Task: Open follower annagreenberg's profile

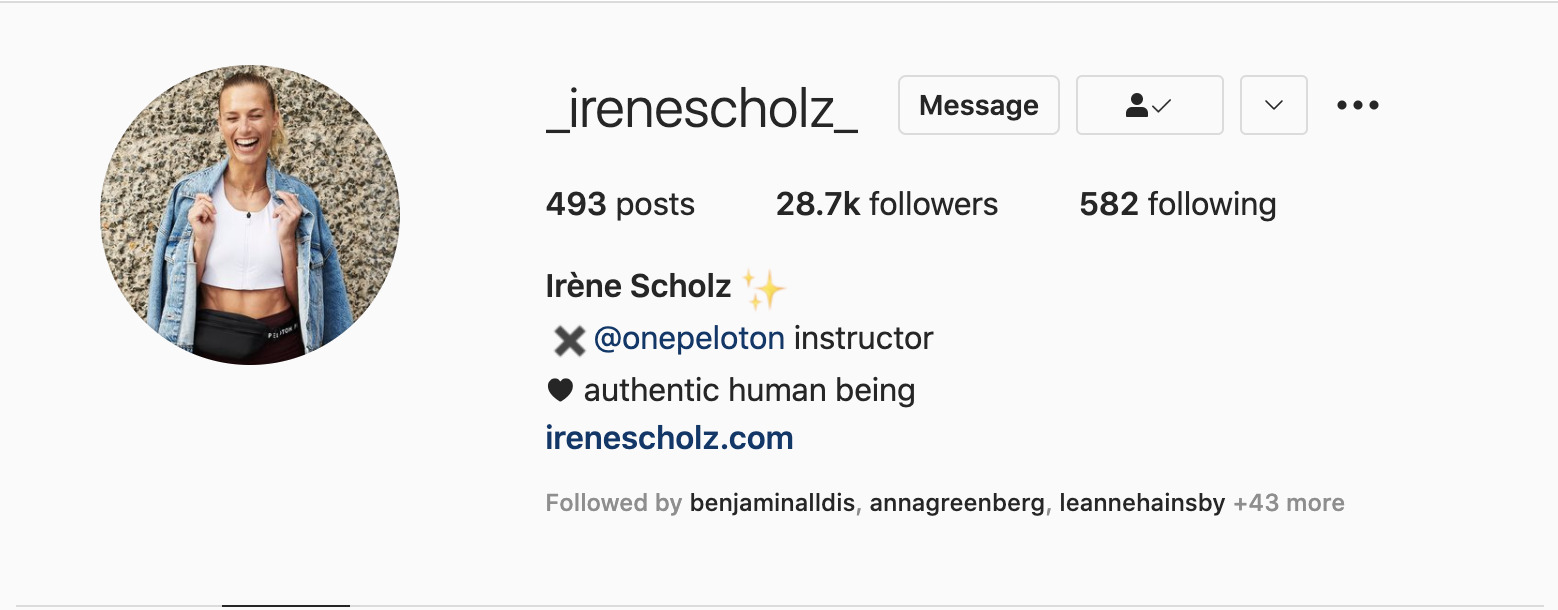Action: [957, 503]
